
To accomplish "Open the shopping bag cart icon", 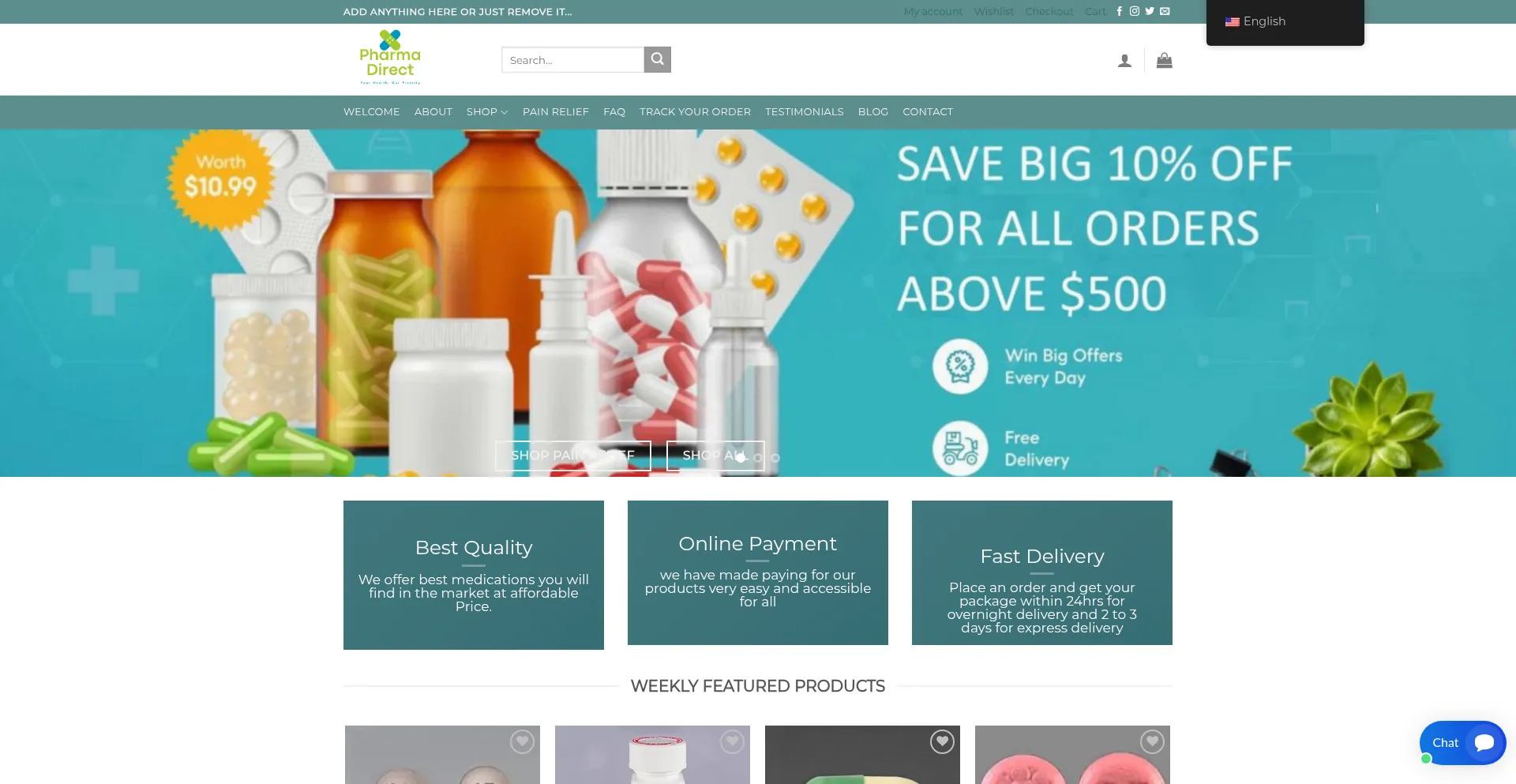I will point(1164,60).
